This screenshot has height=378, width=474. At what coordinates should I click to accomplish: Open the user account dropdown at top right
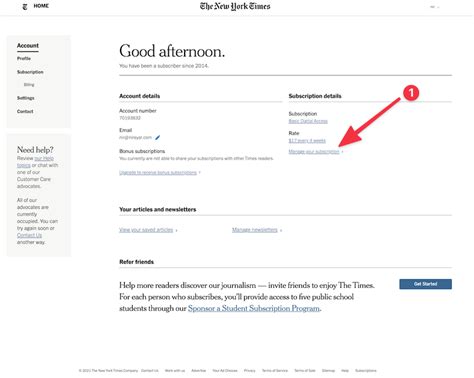click(434, 7)
